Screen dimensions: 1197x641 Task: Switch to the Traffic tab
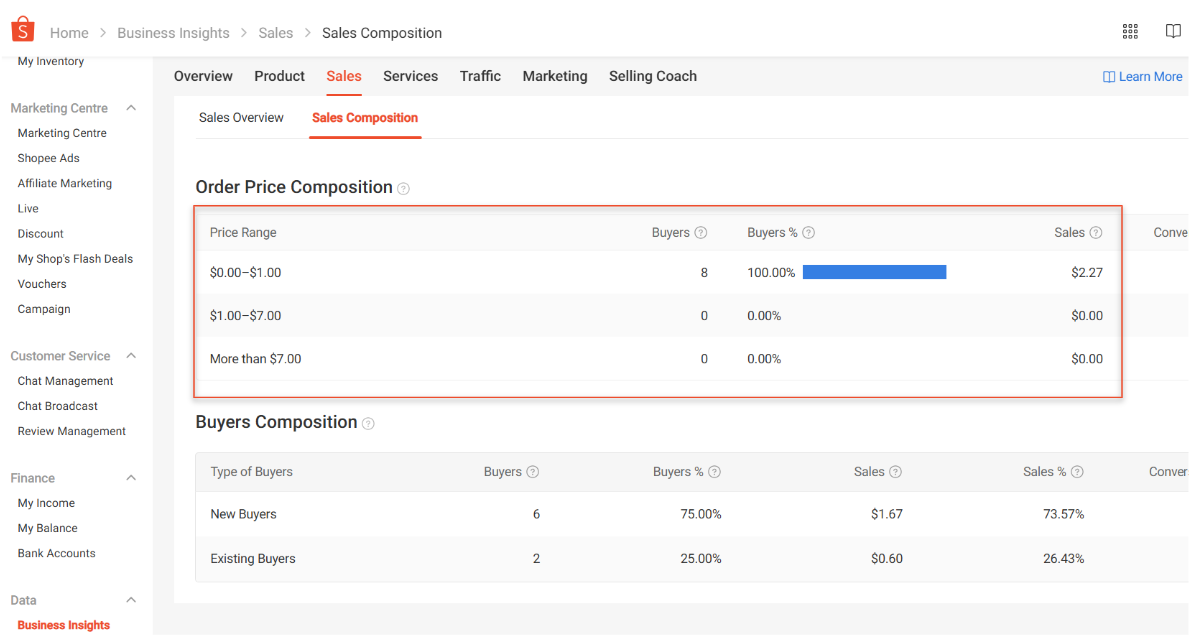click(x=480, y=76)
